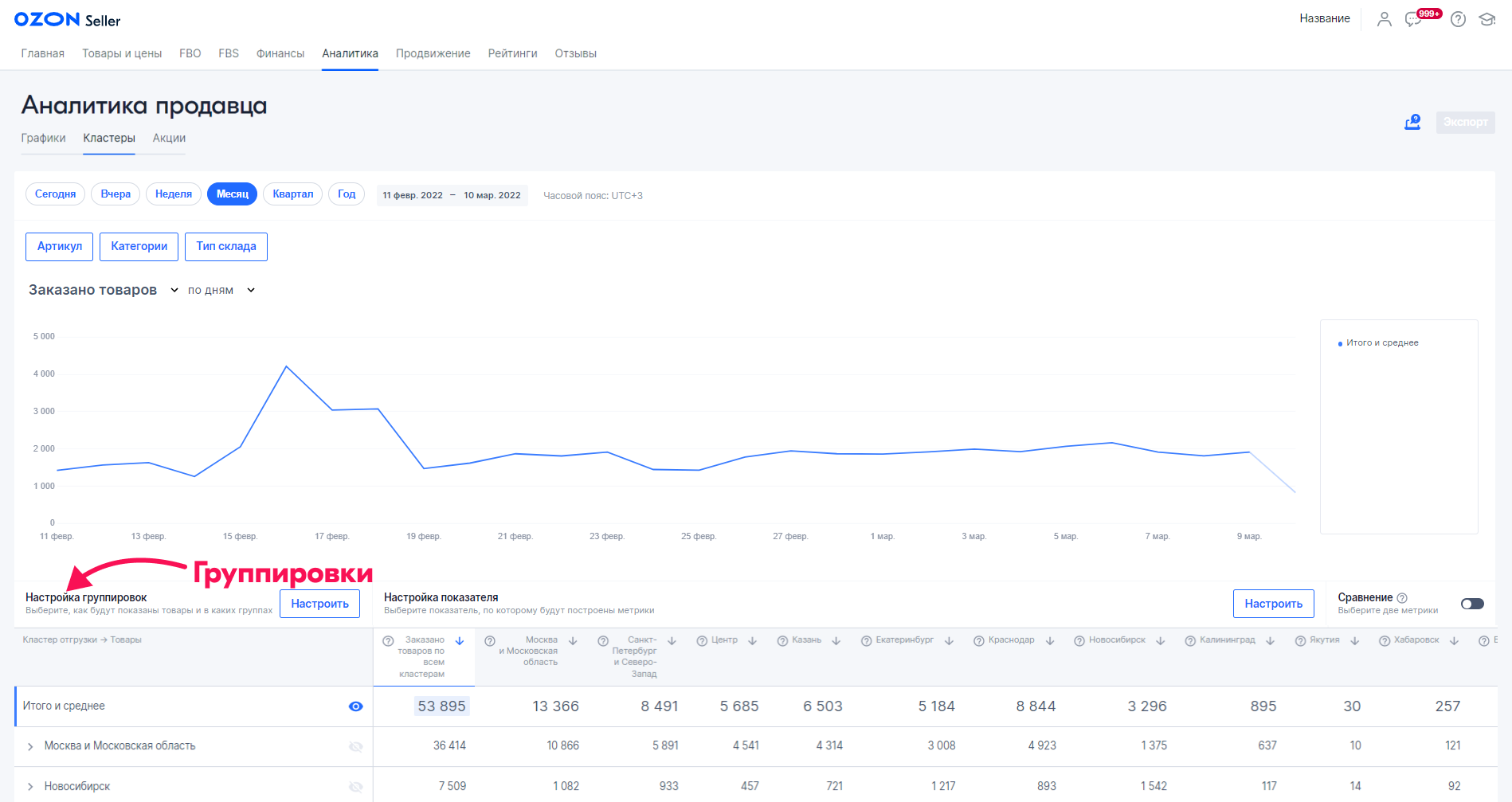Open the help question mark icon
The width and height of the screenshot is (1512, 802).
1458,19
